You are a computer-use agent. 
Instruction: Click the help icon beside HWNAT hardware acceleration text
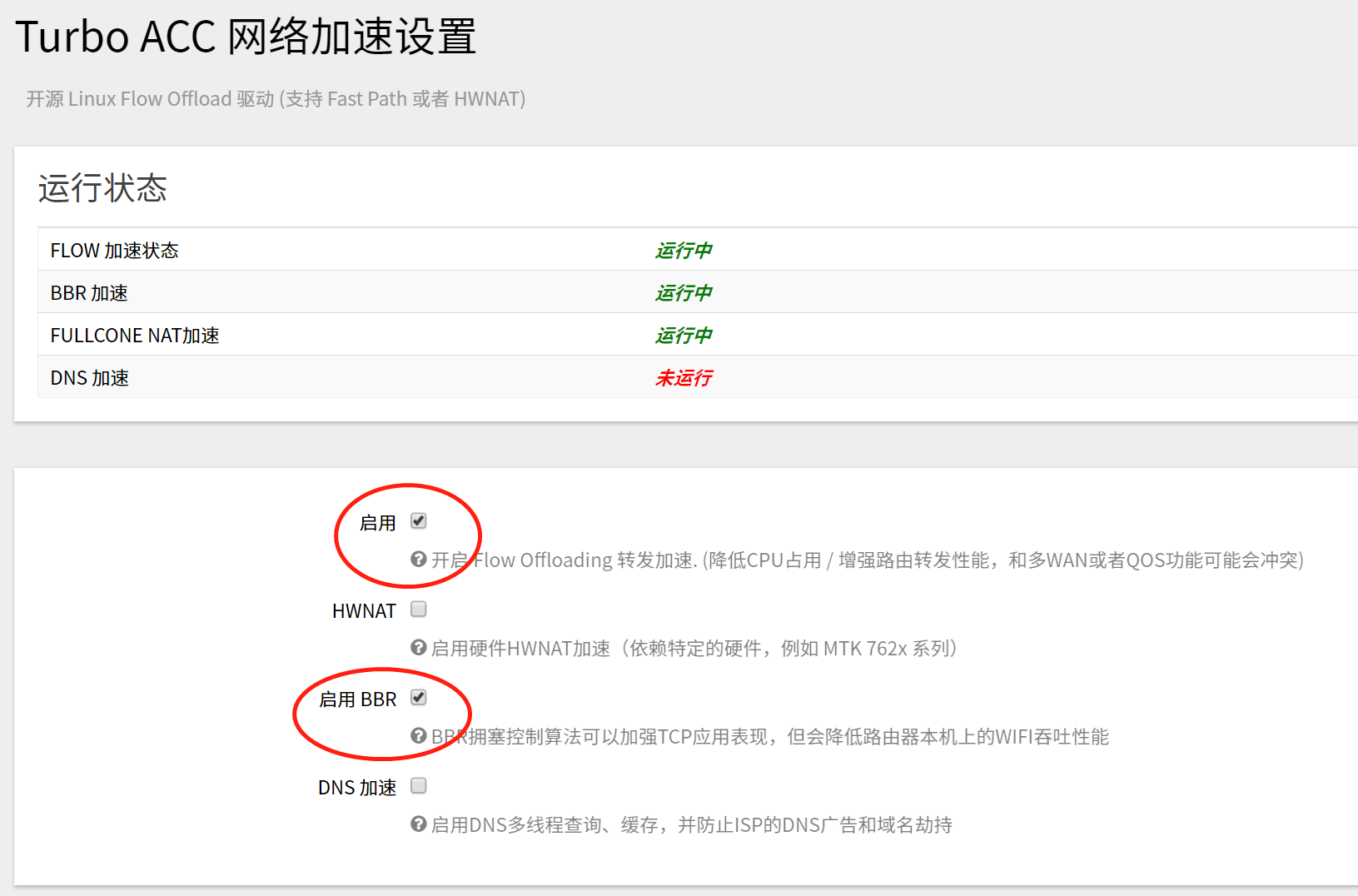(x=417, y=648)
